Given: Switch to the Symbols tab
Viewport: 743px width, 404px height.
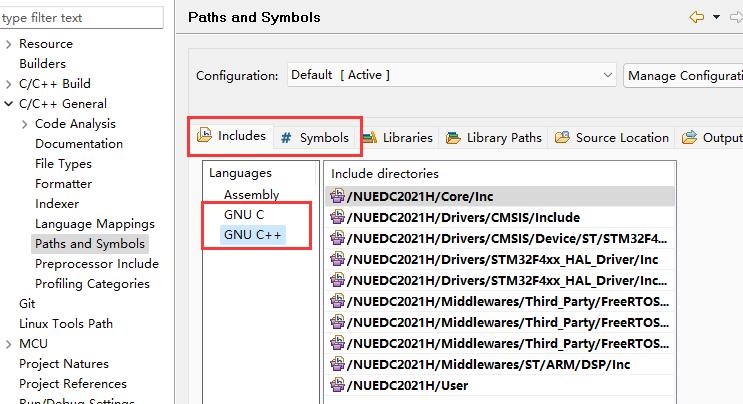Looking at the screenshot, I should (x=315, y=138).
